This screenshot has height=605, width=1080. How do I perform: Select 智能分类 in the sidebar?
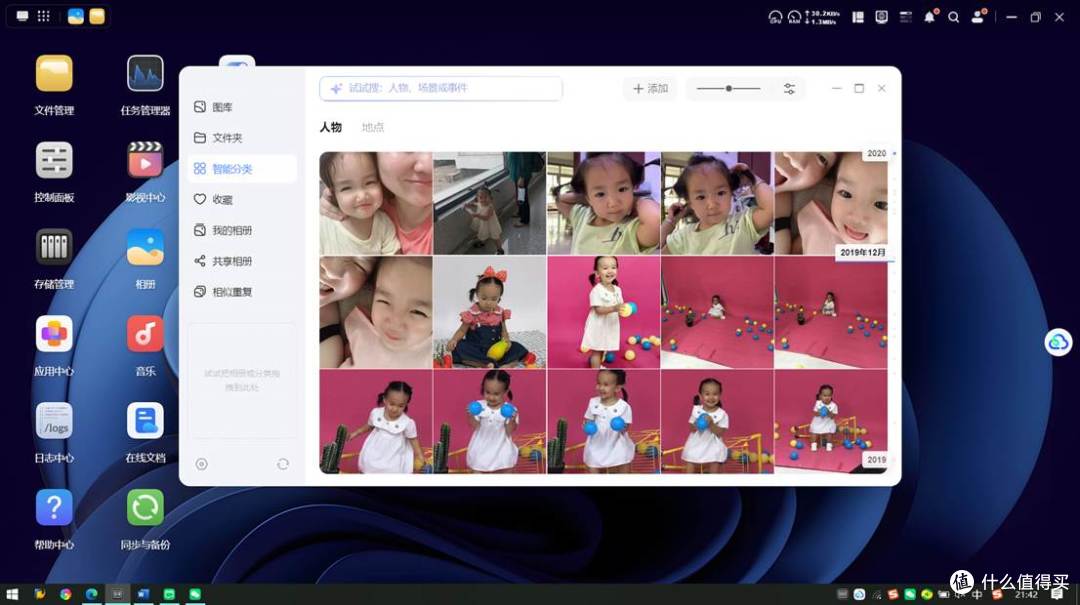coord(242,169)
